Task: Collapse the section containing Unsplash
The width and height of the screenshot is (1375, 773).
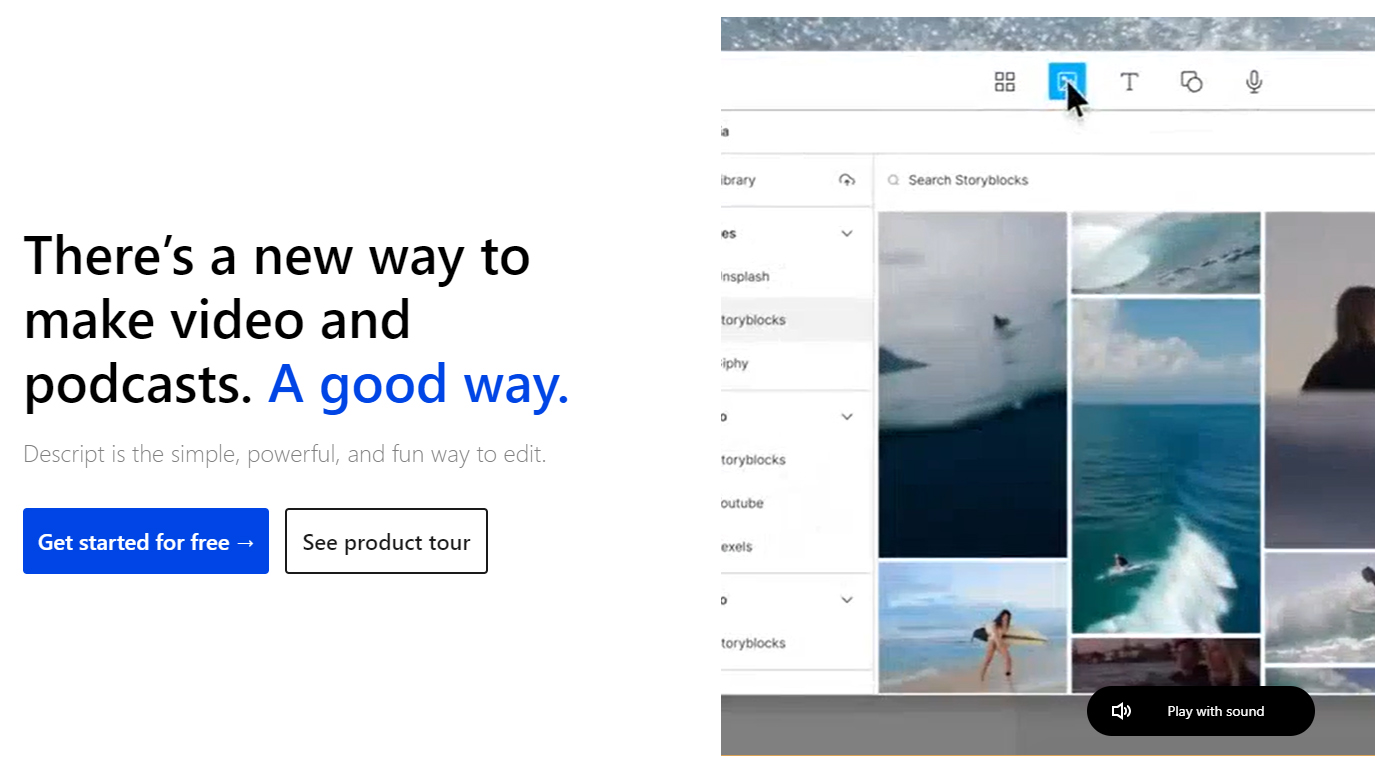Action: click(847, 233)
